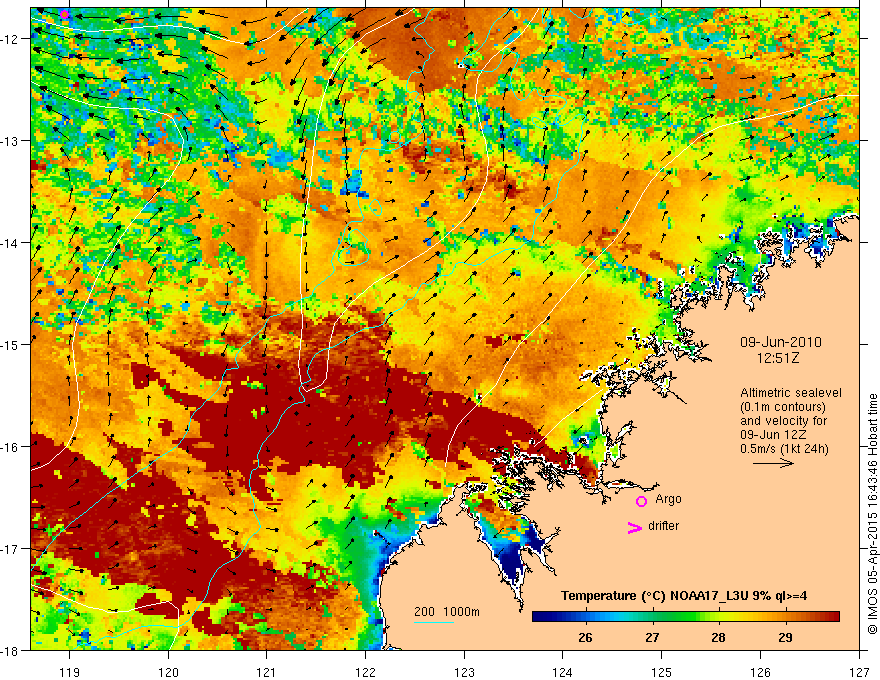Screen dimensions: 880x680
Task: Click the longitude label 119
Action: coord(69,672)
